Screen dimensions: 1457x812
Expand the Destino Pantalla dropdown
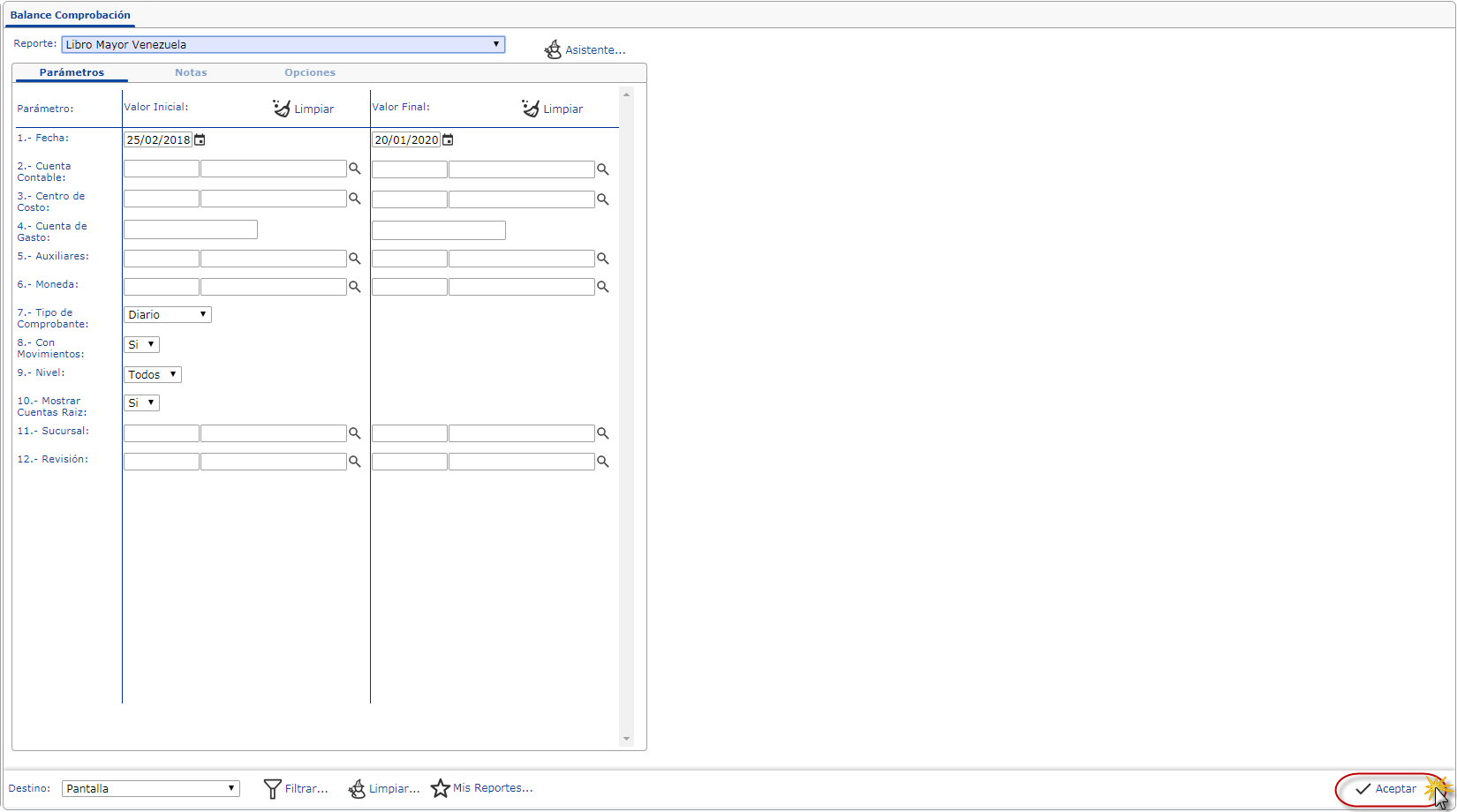(151, 788)
